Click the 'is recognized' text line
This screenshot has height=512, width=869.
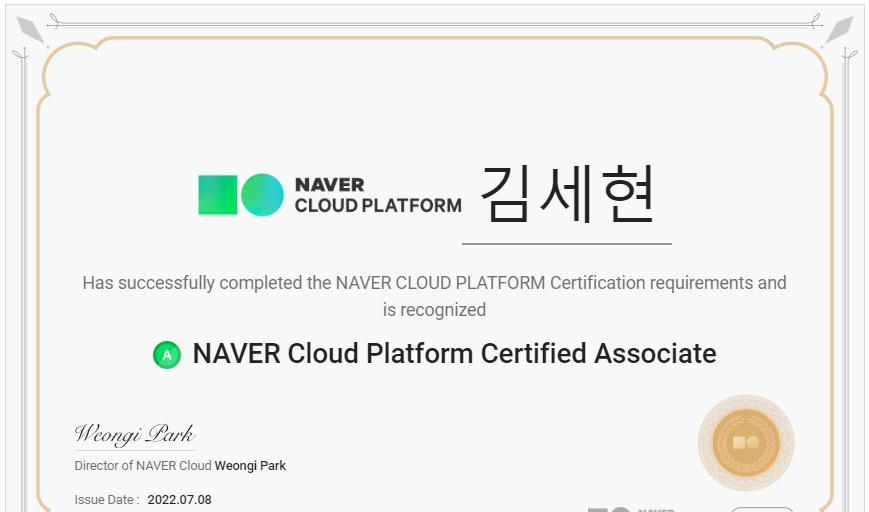(434, 310)
